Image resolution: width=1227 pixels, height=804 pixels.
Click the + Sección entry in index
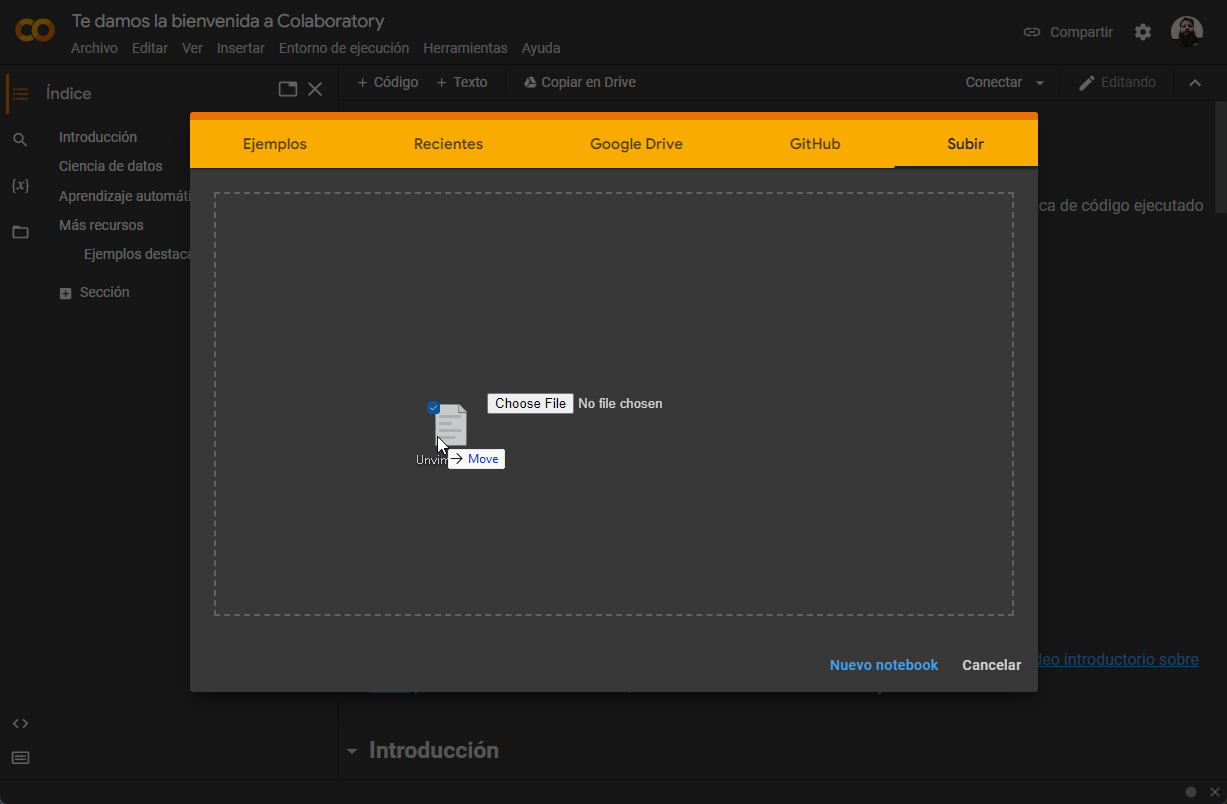[x=95, y=293]
